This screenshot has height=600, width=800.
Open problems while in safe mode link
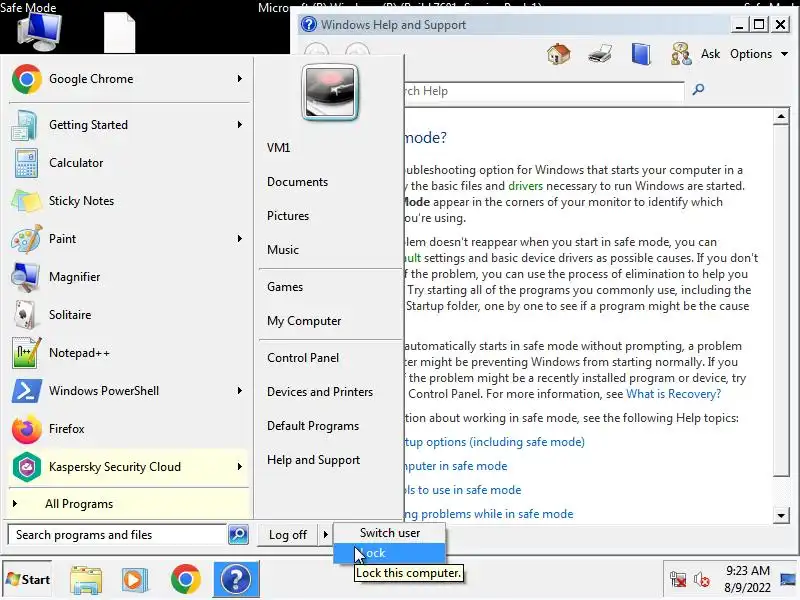489,514
